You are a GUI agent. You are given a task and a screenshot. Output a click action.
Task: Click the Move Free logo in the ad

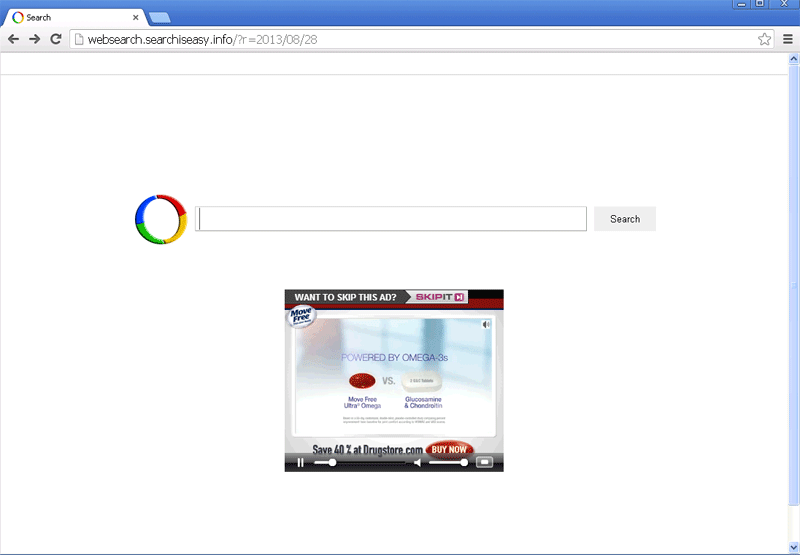click(301, 317)
